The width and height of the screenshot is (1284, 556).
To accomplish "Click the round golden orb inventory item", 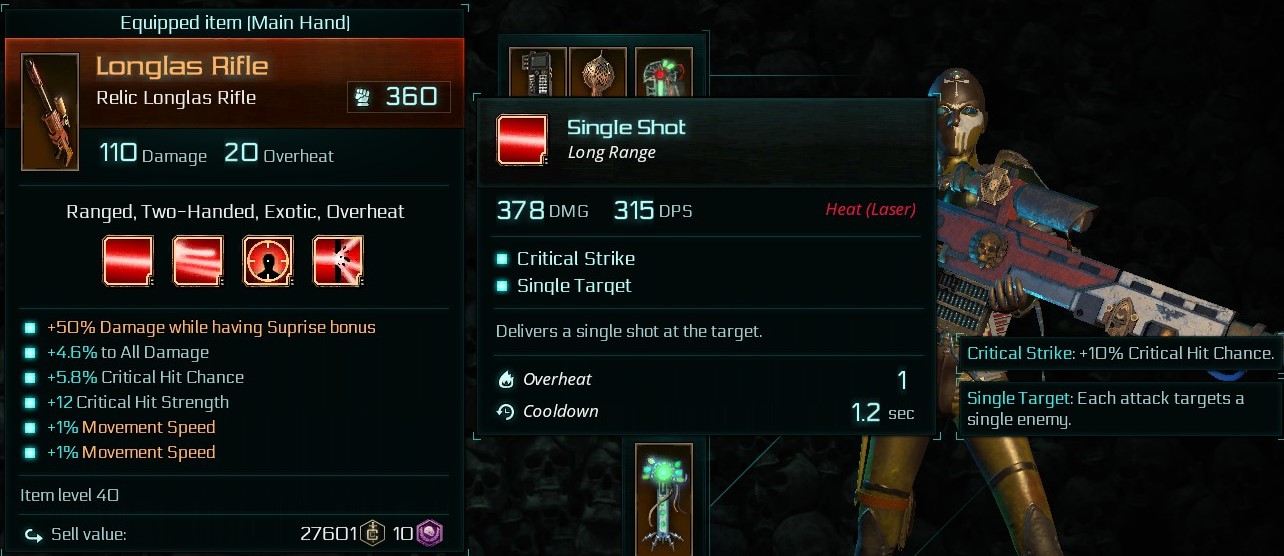I will [600, 73].
